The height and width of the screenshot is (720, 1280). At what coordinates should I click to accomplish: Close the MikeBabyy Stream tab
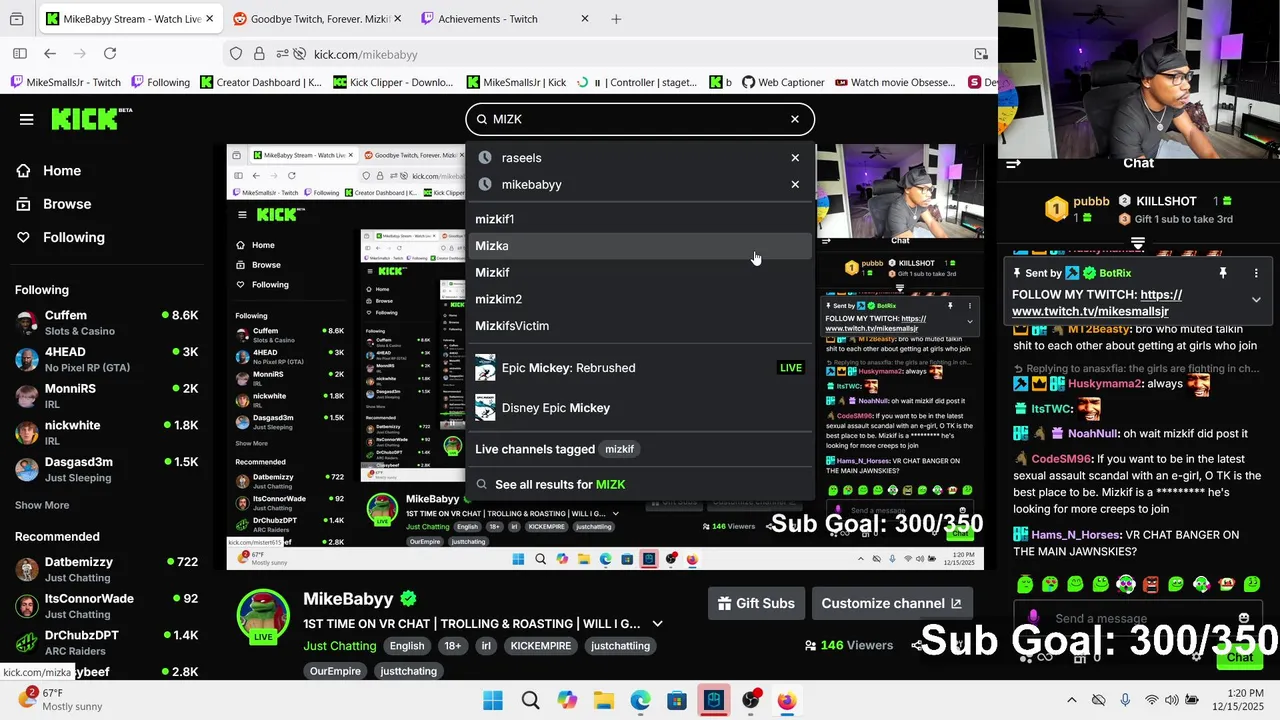coord(209,19)
